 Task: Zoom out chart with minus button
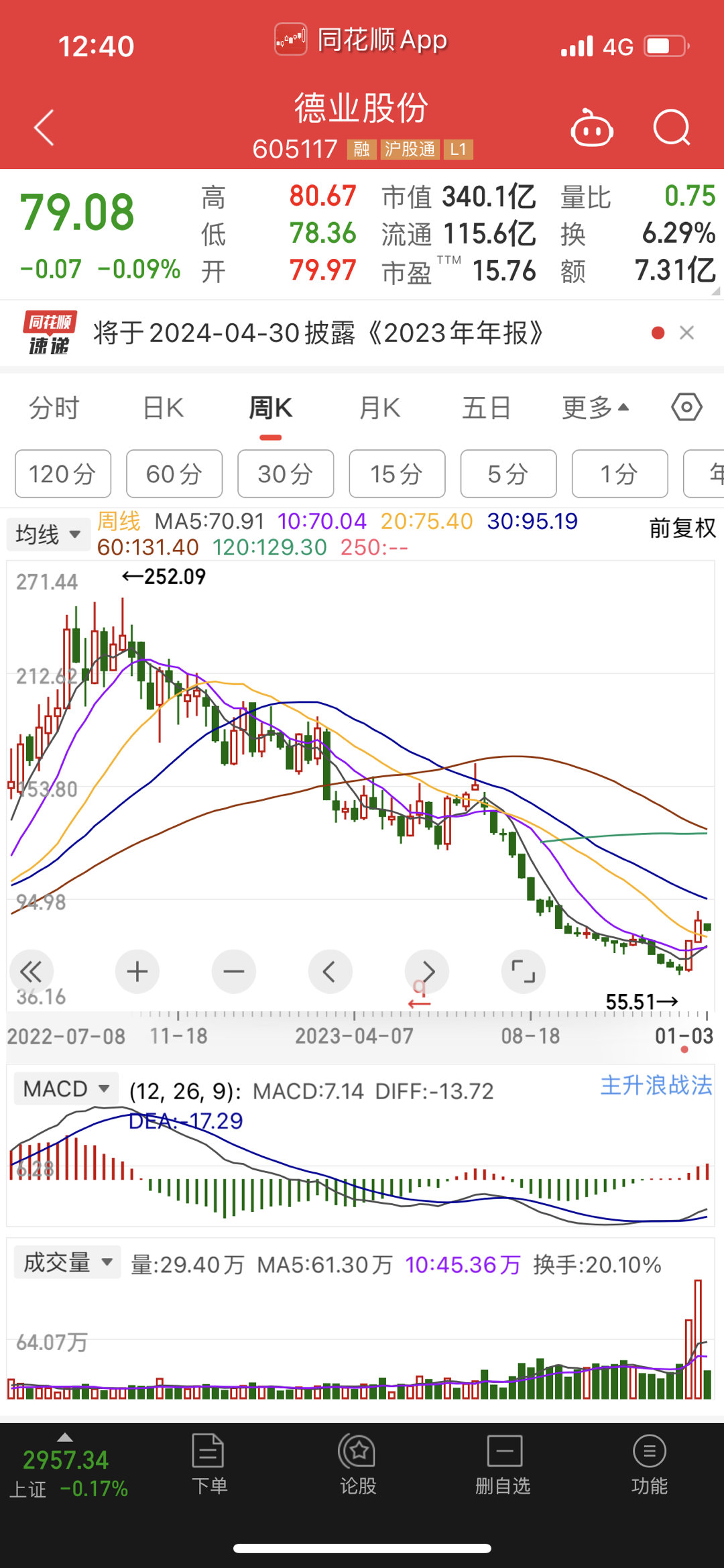[x=234, y=971]
